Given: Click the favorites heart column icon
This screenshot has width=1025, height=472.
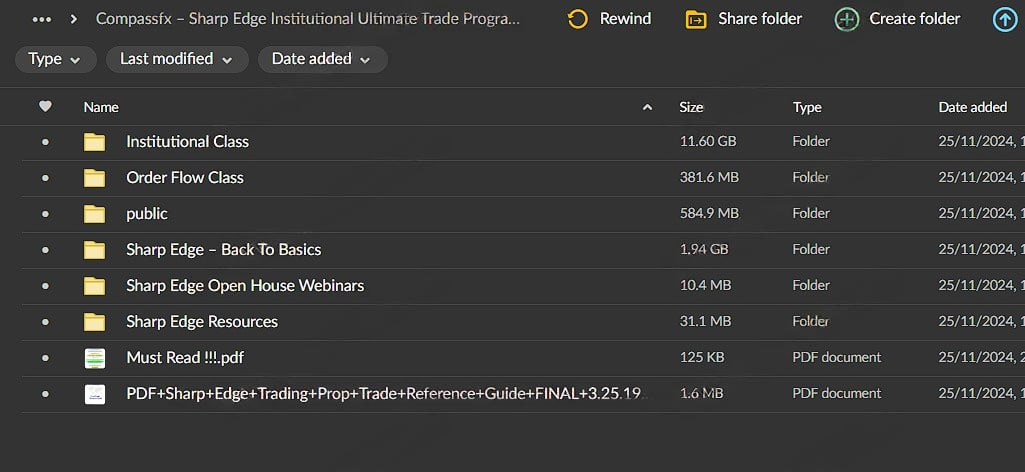Looking at the screenshot, I should tap(45, 107).
